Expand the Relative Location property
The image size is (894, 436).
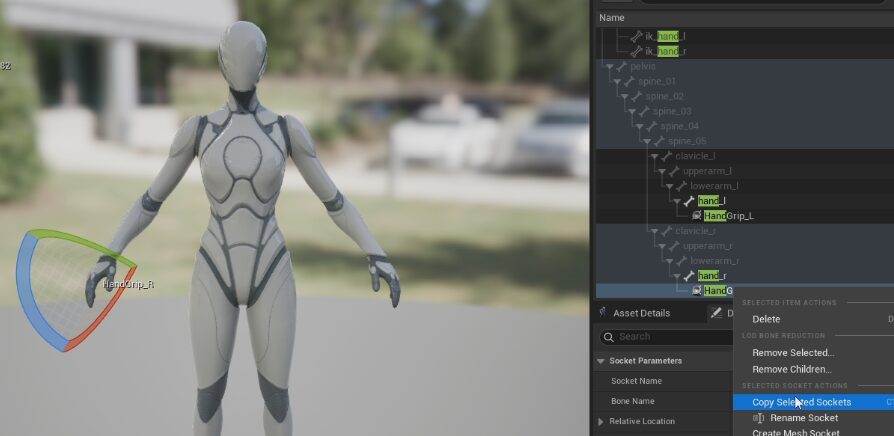[601, 422]
